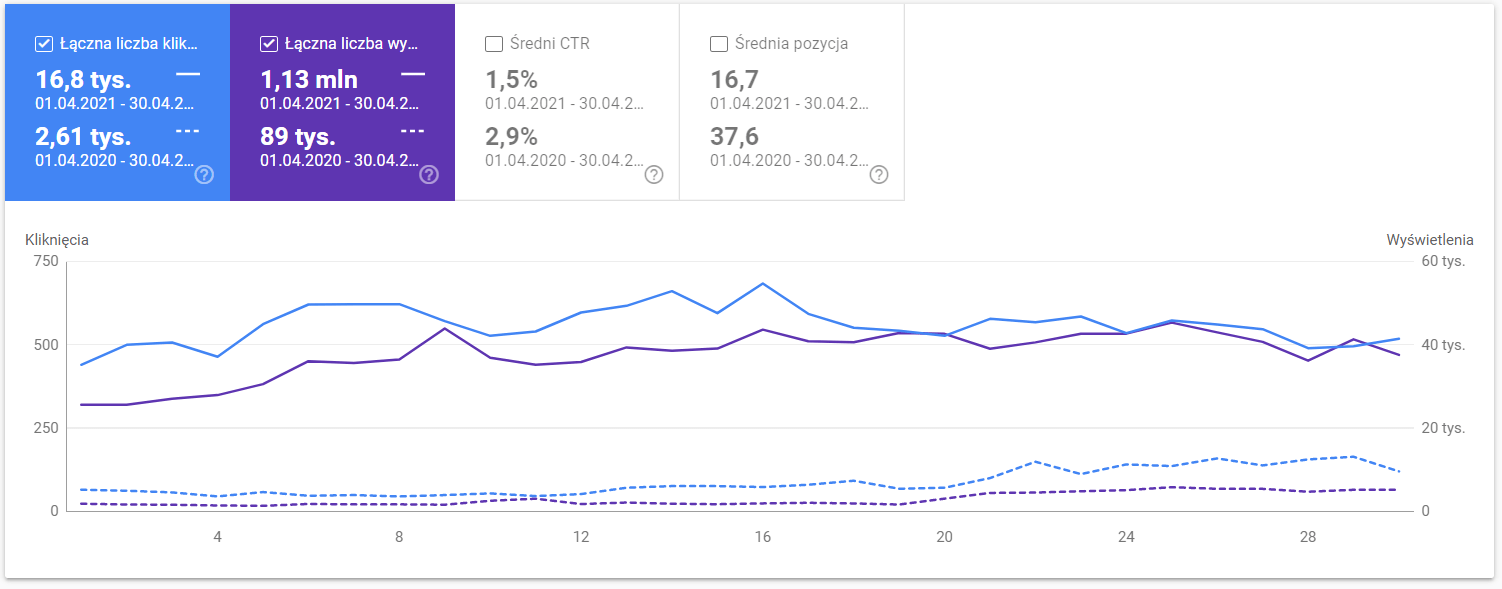The width and height of the screenshot is (1502, 589).
Task: Uncheck the Łączna liczba wyświetleń checkbox
Action: point(268,44)
